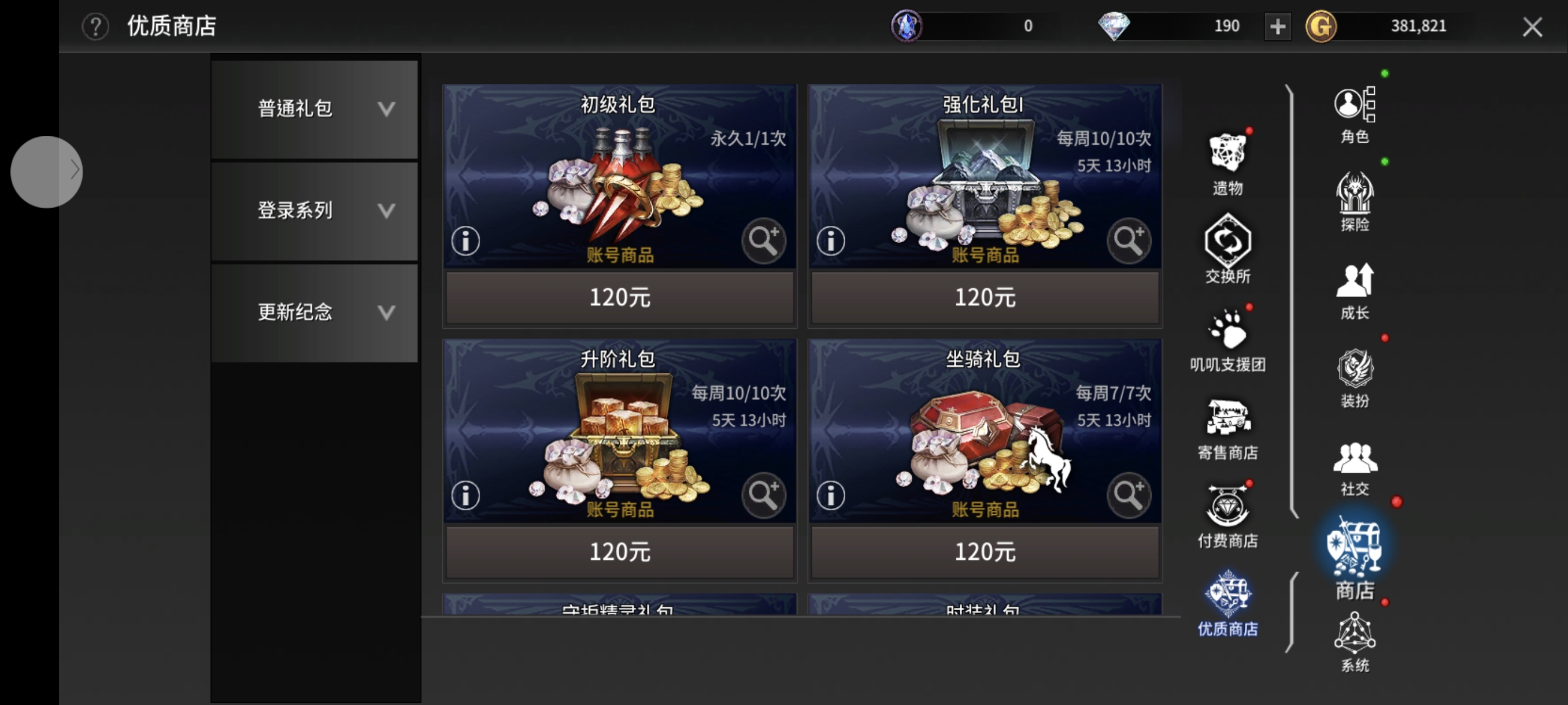The width and height of the screenshot is (1568, 705).
Task: Magnify the 坐骑礼包 package preview
Action: point(1129,495)
